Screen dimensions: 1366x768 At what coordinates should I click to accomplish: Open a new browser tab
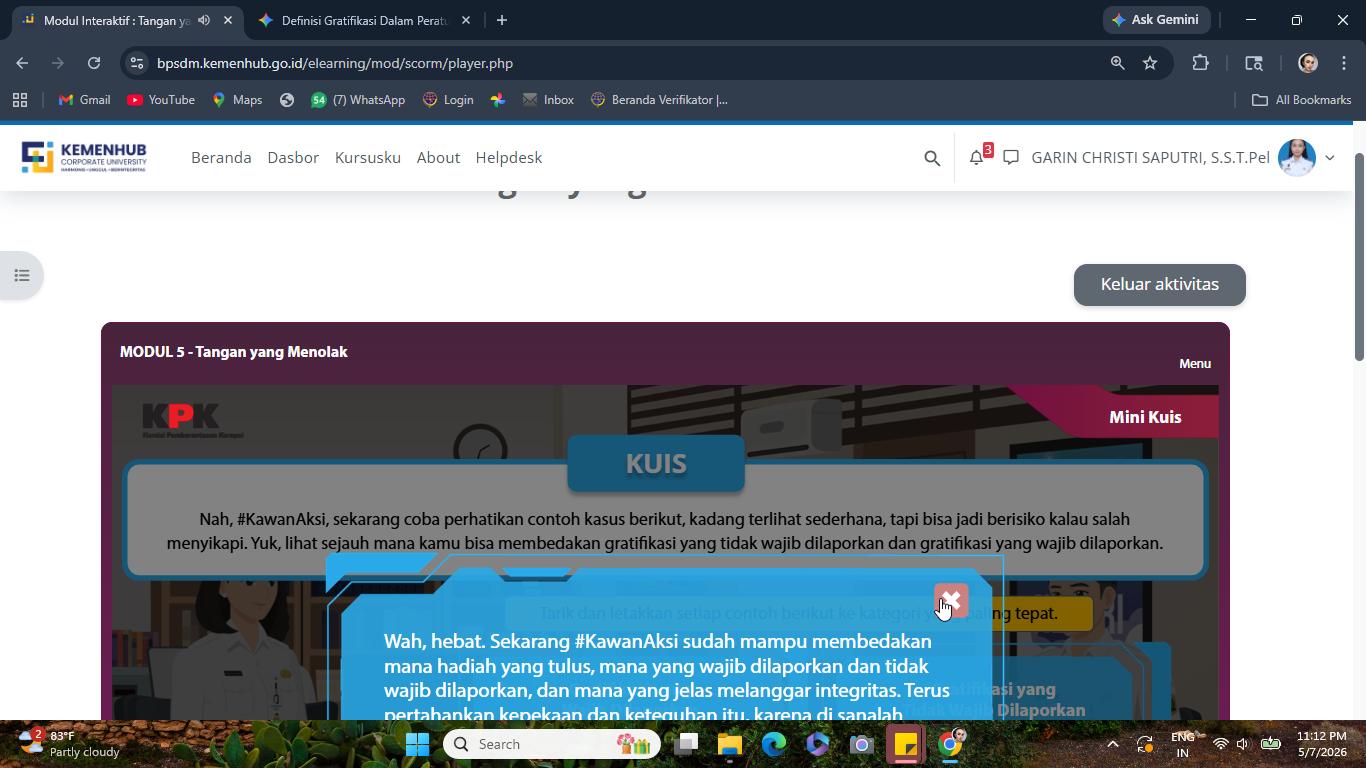point(502,20)
